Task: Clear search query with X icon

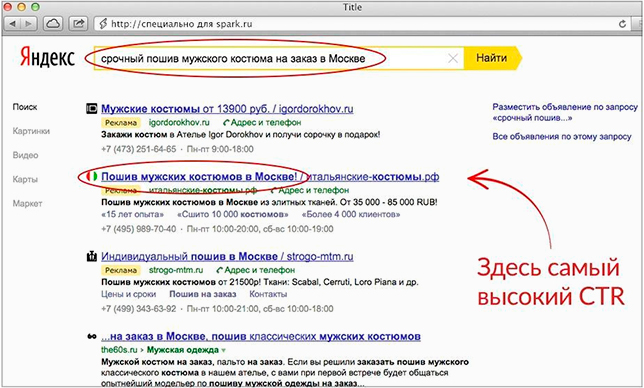Action: pyautogui.click(x=453, y=59)
